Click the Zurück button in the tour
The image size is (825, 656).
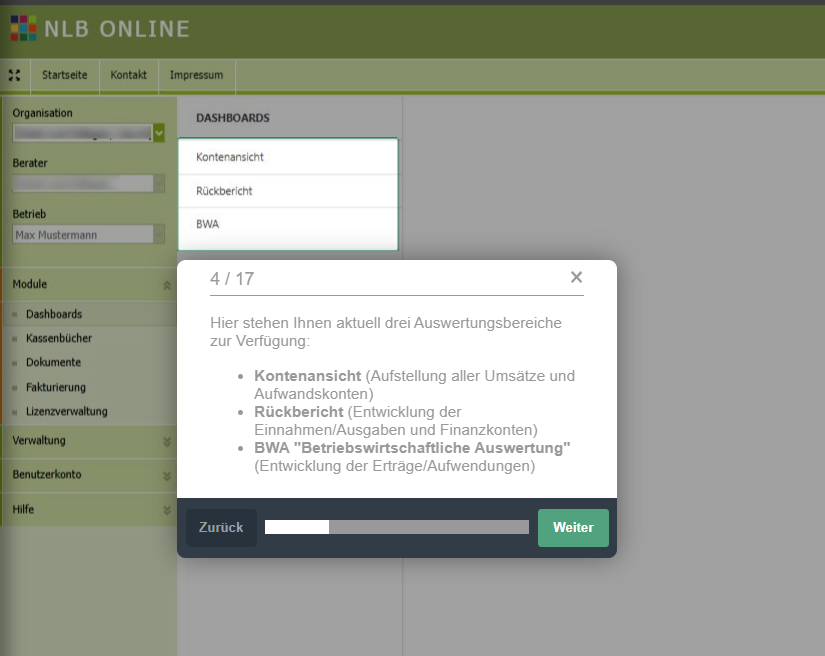(x=221, y=528)
